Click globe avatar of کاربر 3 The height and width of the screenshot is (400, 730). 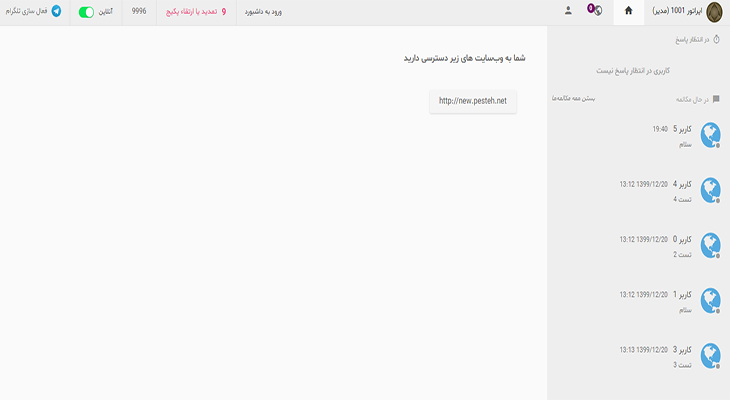[710, 355]
